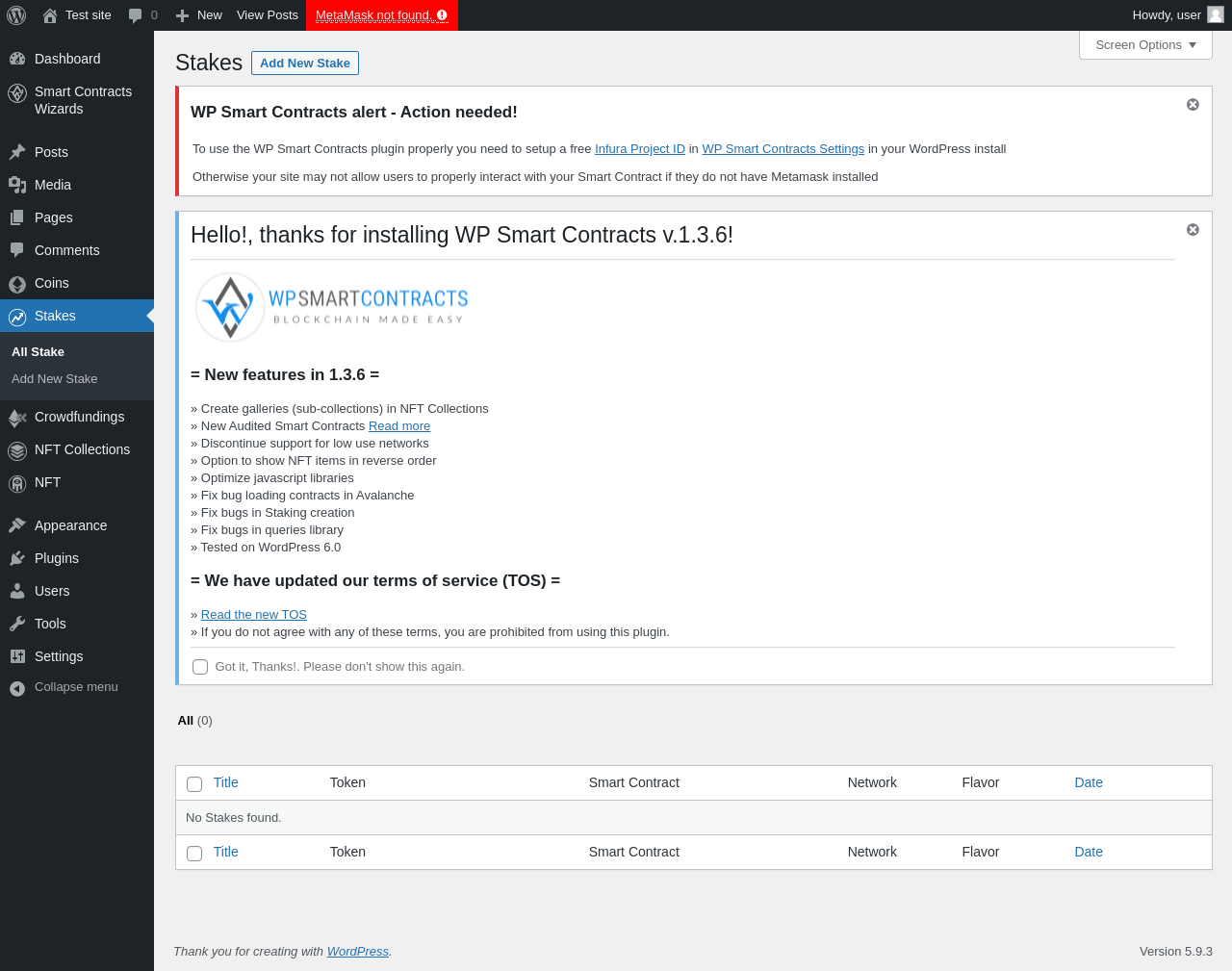Screen dimensions: 1232x971
Task: Click the Users icon in sidebar
Action: pos(17,591)
